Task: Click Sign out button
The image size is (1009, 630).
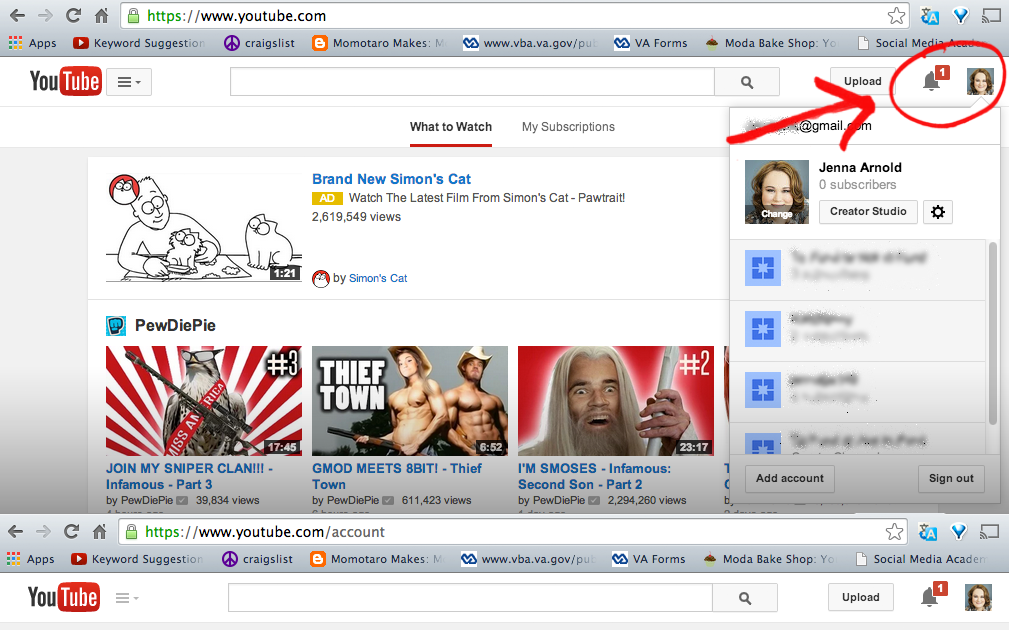Action: [951, 479]
